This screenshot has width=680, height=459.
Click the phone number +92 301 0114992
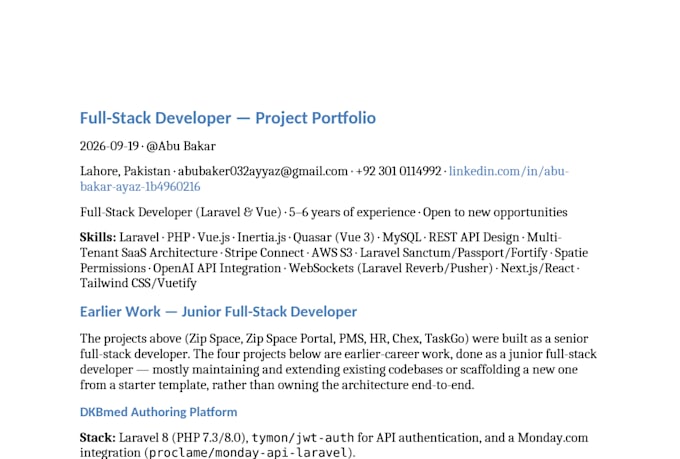click(x=398, y=171)
